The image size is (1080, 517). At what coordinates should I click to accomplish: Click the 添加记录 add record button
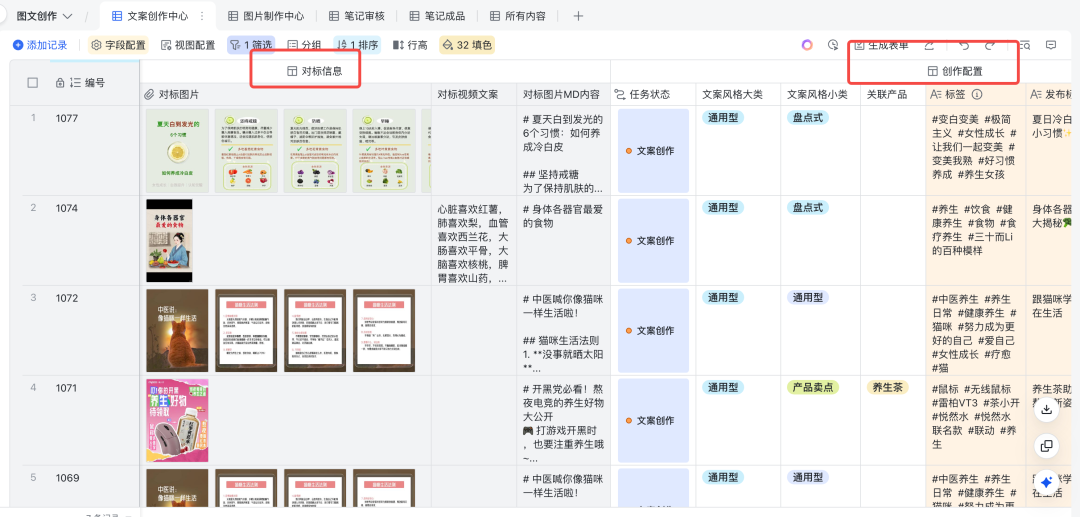[x=40, y=45]
